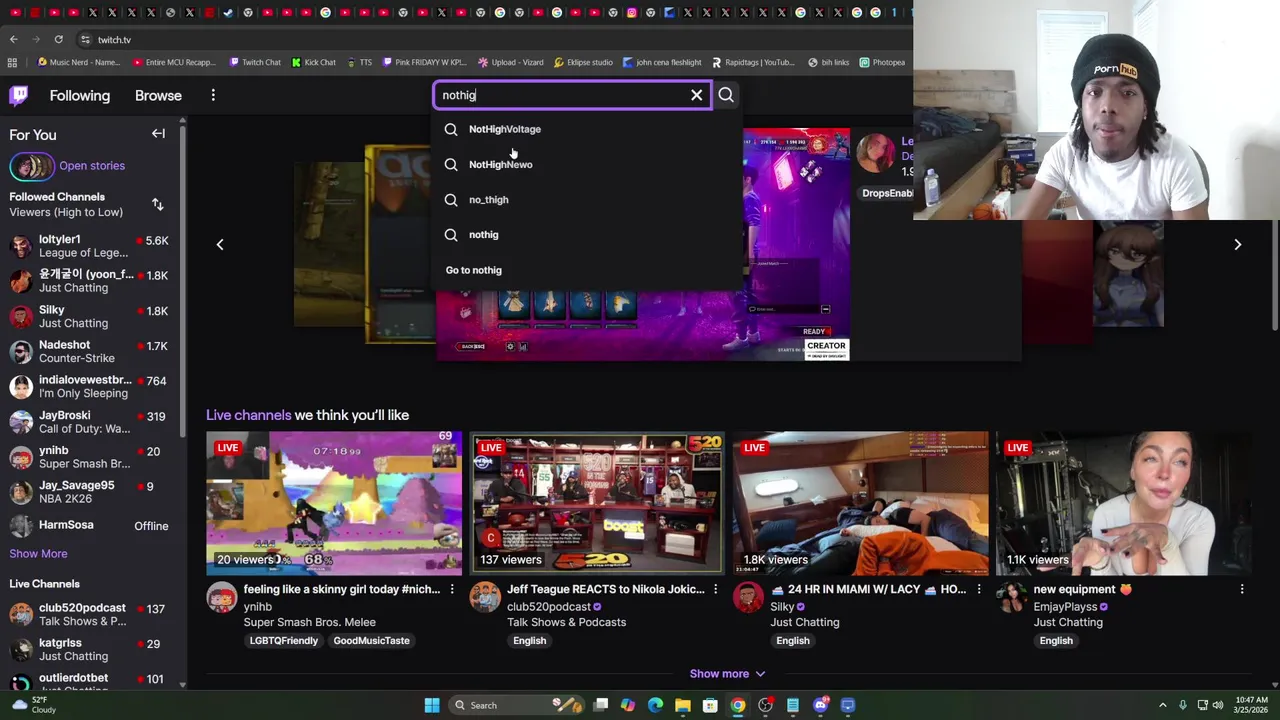This screenshot has width=1280, height=720.
Task: Open Silky channel in the Followed Channels list
Action: pos(90,316)
